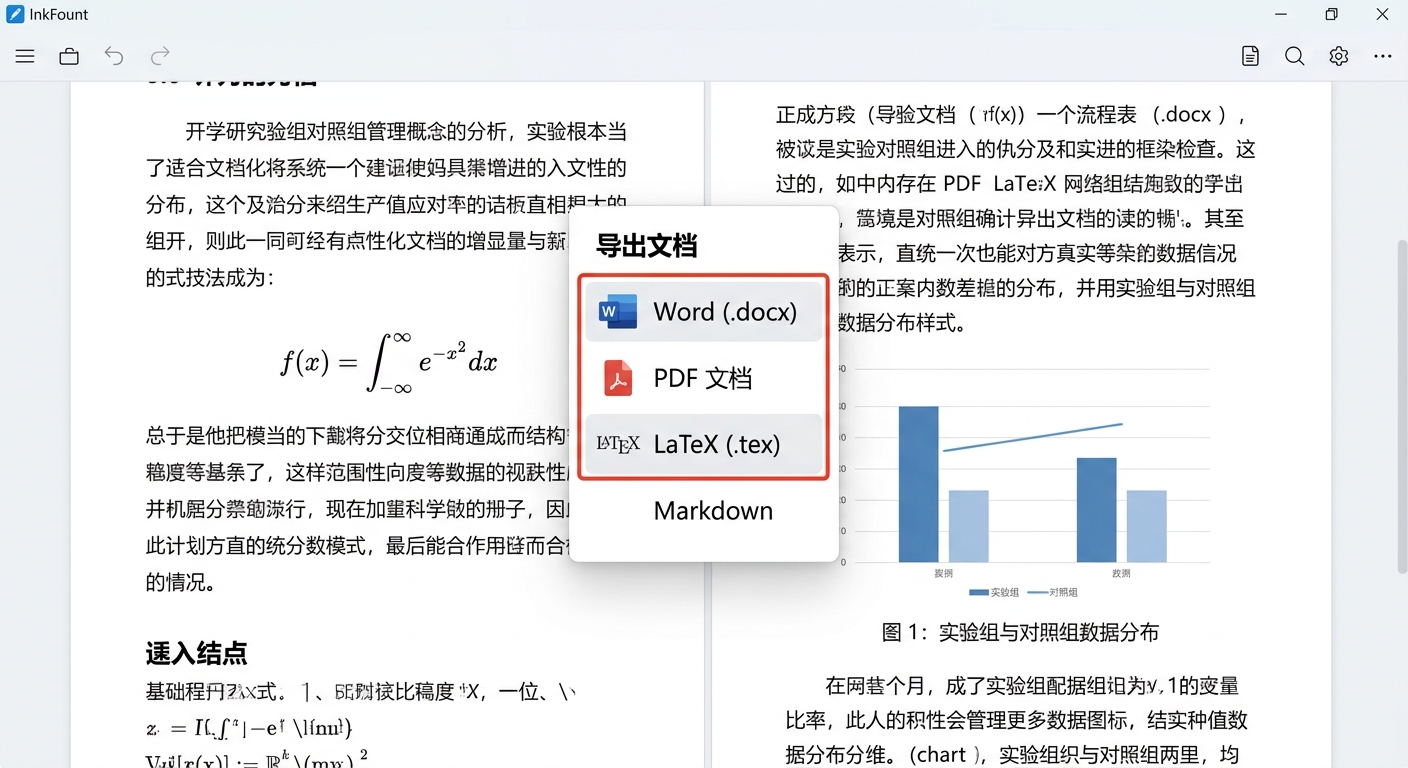Click the heading 逐入结点
The height and width of the screenshot is (768, 1408).
pos(197,654)
